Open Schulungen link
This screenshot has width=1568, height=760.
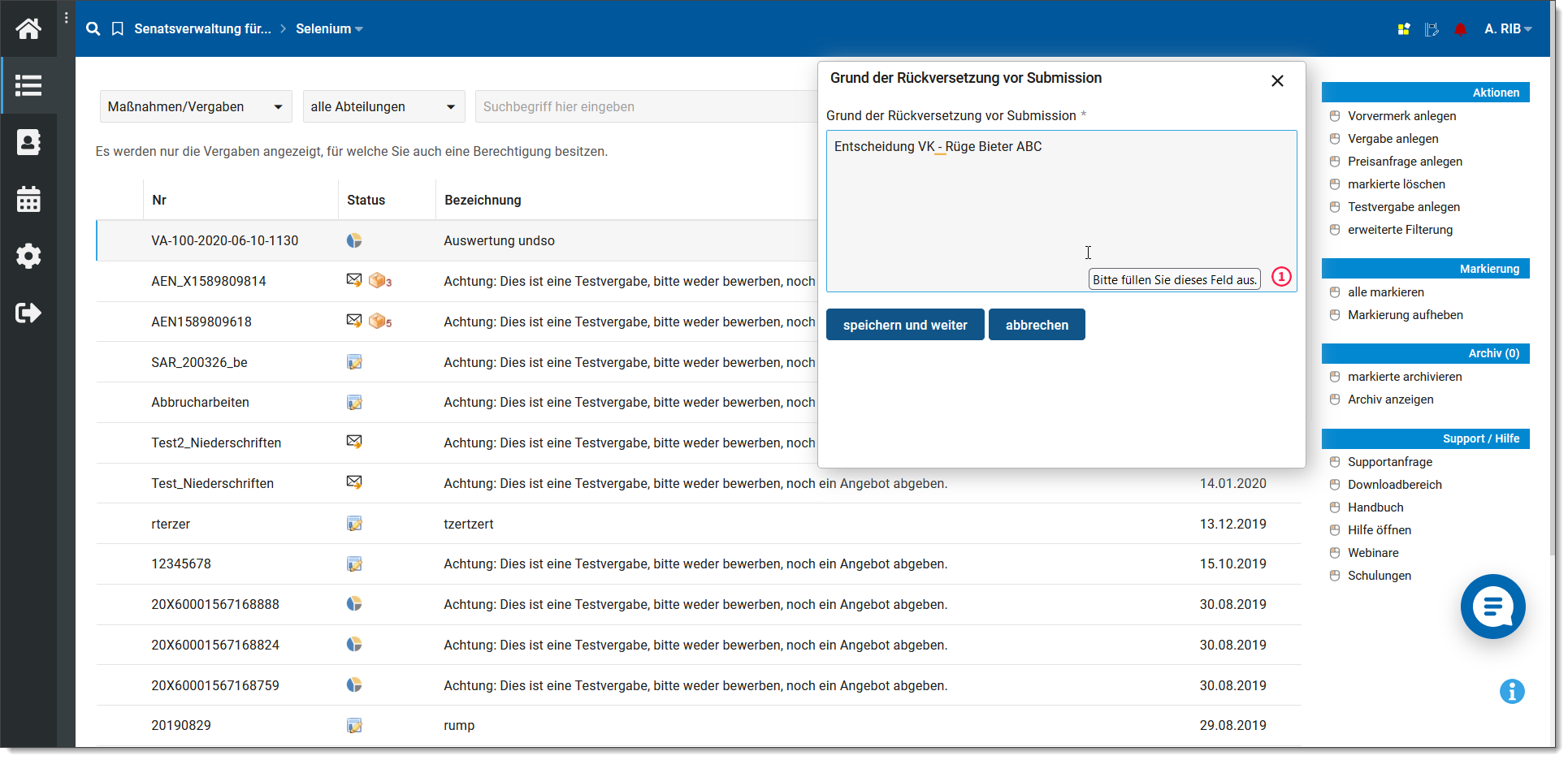[x=1379, y=576]
